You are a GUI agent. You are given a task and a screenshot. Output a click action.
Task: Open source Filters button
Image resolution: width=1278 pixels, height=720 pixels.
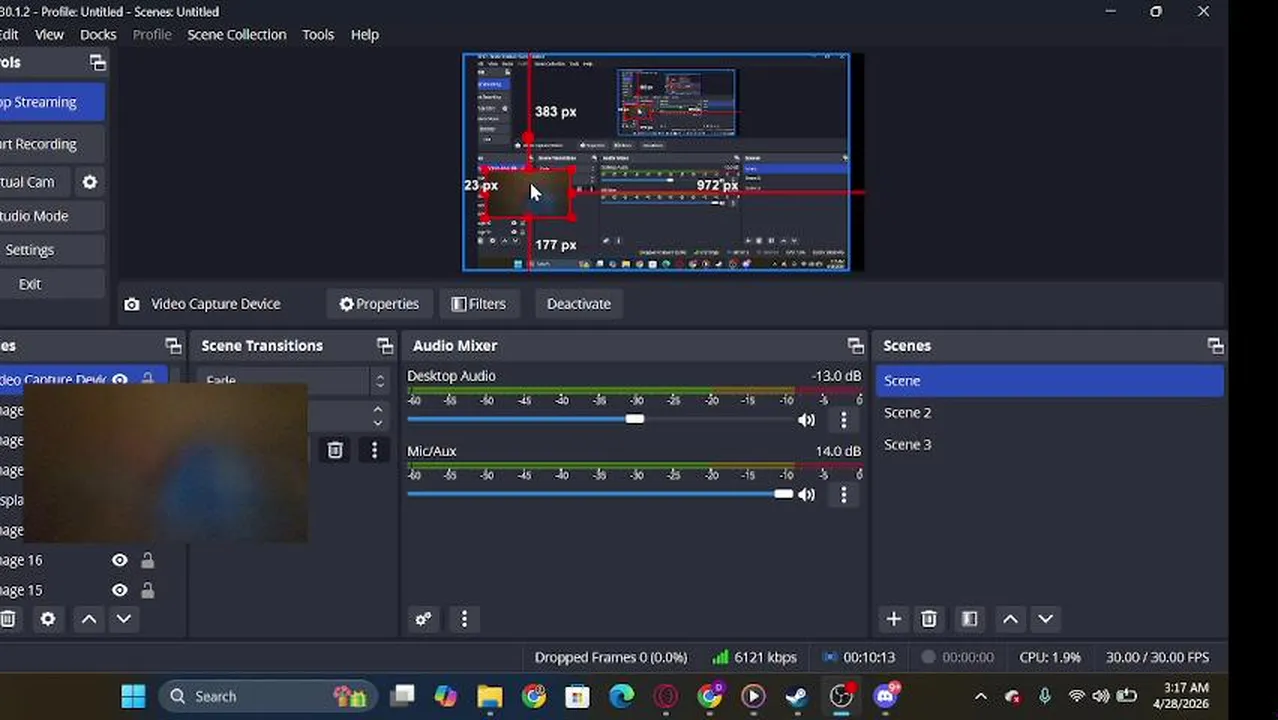point(478,304)
